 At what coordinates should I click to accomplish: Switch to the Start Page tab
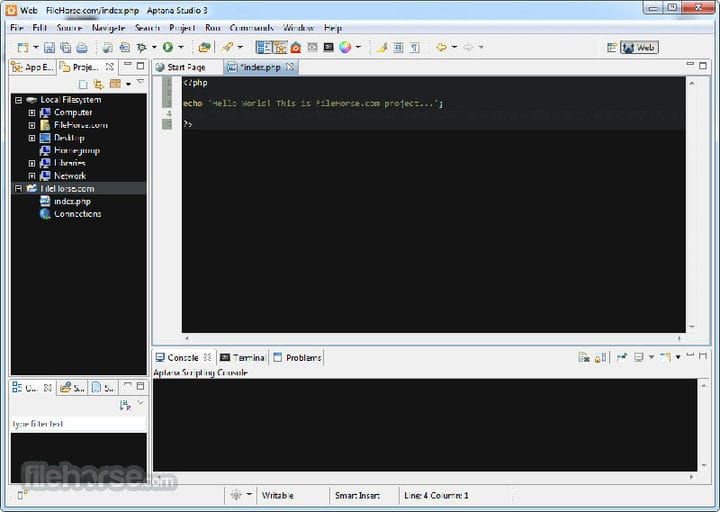point(180,68)
